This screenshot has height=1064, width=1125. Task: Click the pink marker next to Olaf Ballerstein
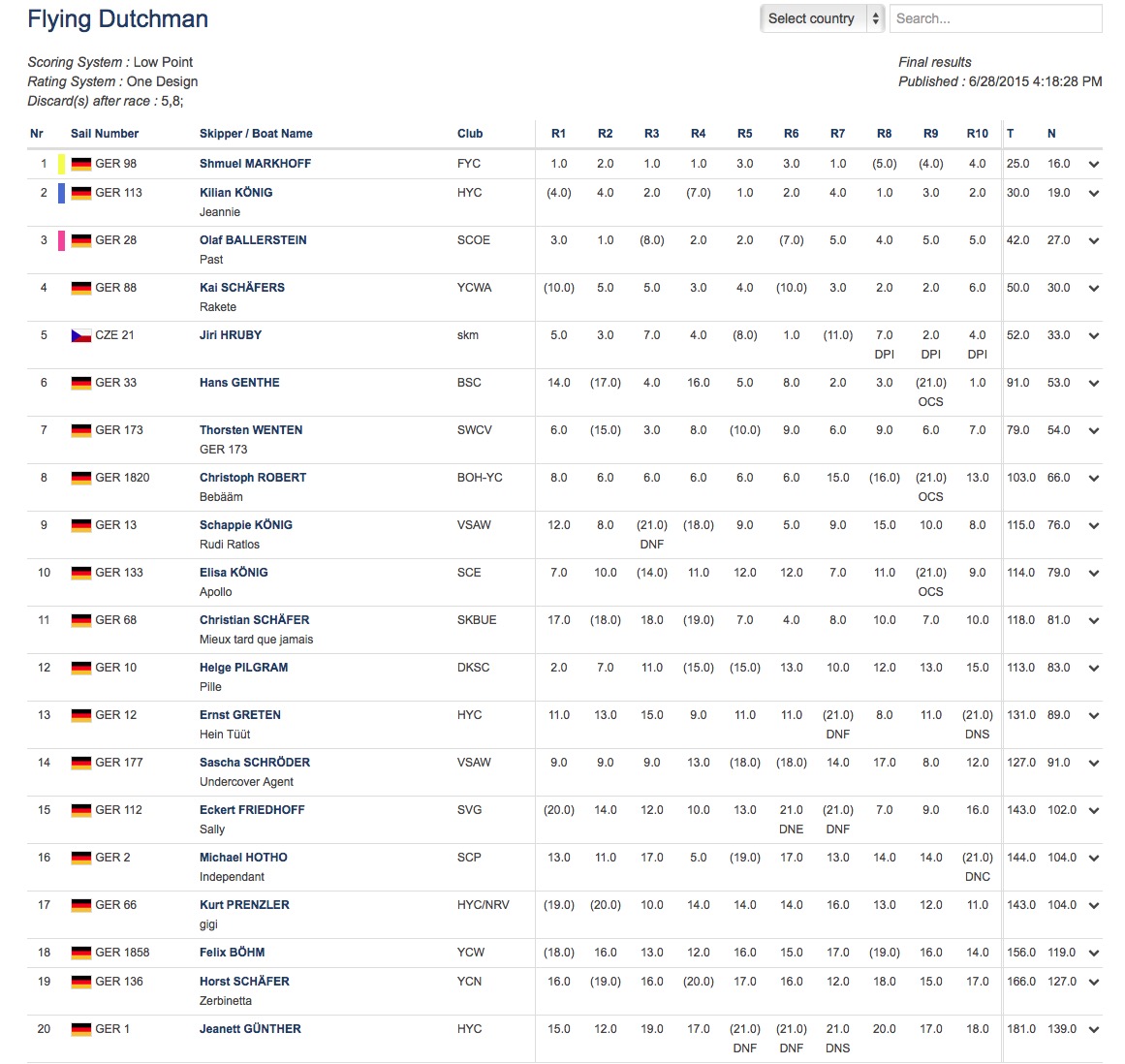[62, 240]
